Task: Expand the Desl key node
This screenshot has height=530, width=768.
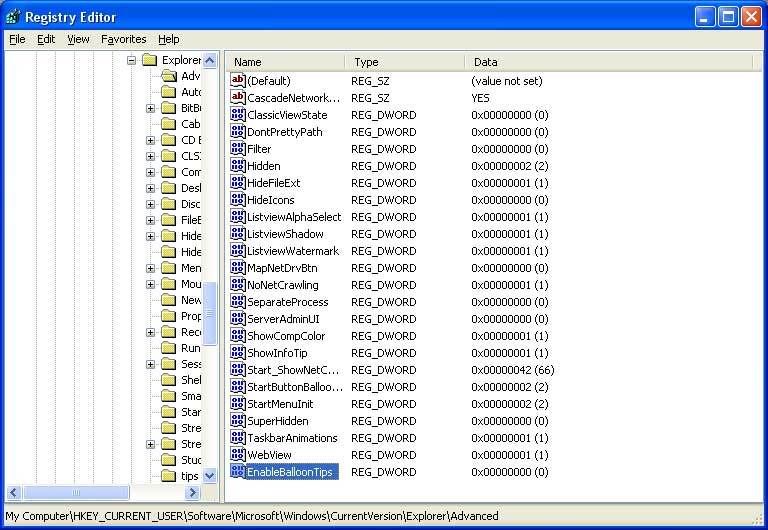Action: point(150,188)
